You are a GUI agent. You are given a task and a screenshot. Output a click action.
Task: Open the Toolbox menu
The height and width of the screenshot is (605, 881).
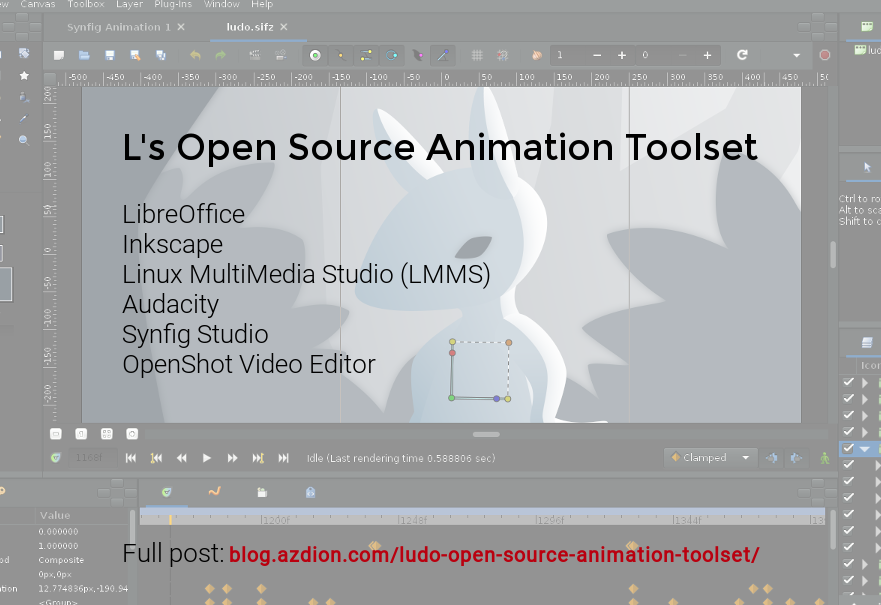click(86, 4)
